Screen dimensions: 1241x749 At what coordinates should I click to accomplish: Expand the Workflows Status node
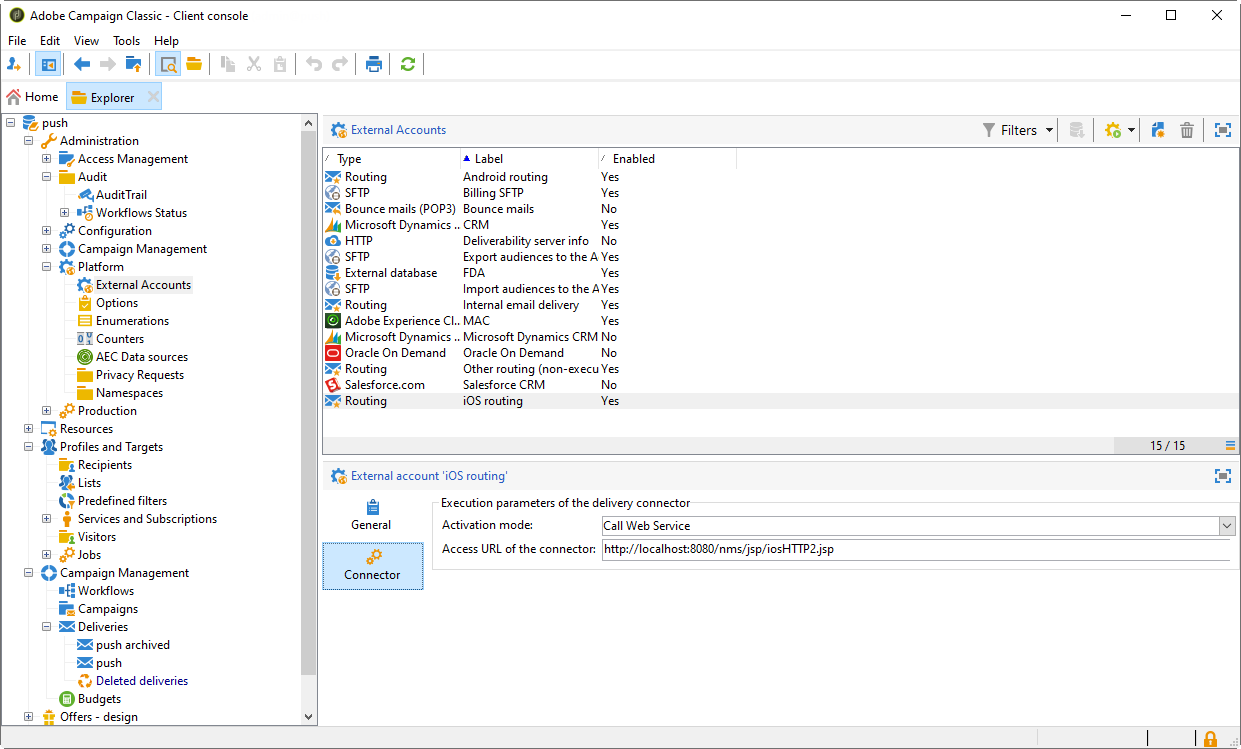click(x=65, y=213)
